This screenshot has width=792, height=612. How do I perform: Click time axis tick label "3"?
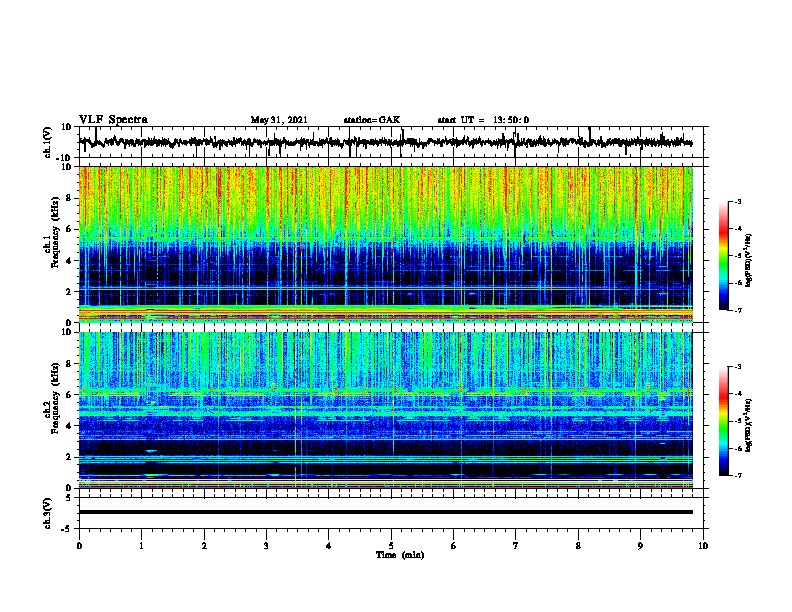point(266,546)
